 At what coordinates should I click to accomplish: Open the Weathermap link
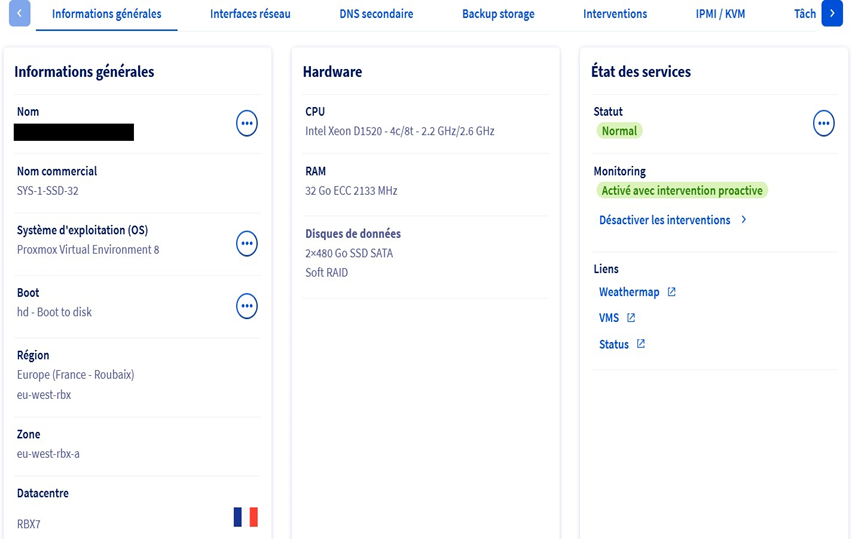tap(629, 292)
